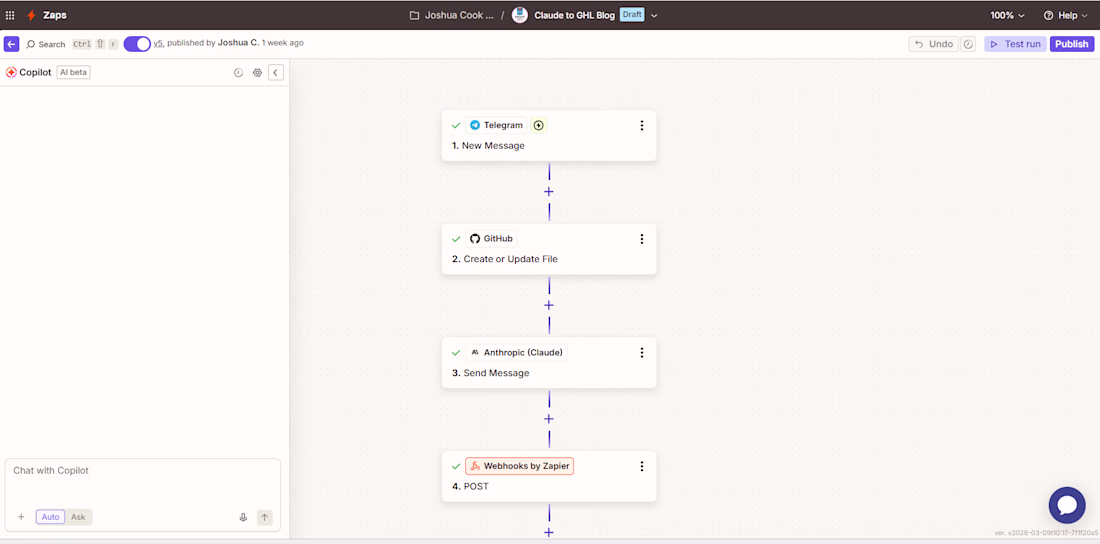Open Copilot chat history clock icon
The height and width of the screenshot is (544, 1100).
[x=238, y=73]
